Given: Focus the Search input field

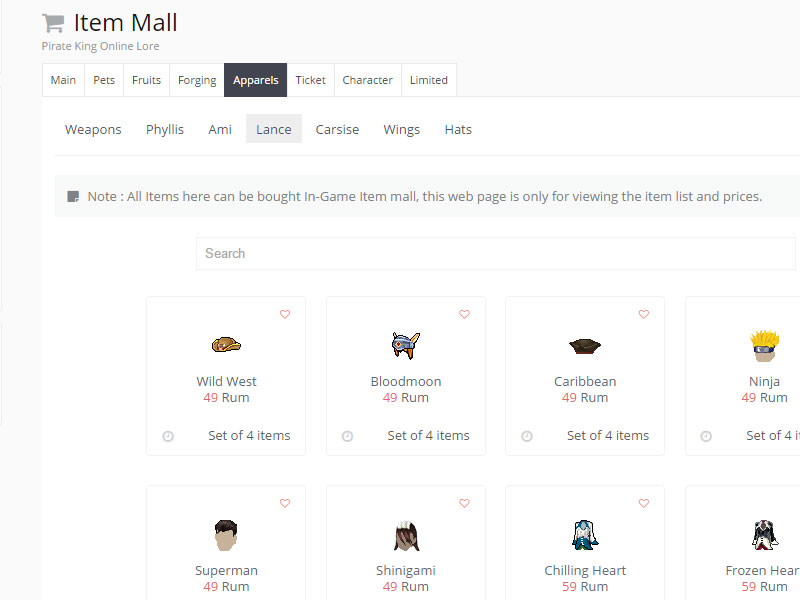Looking at the screenshot, I should coord(496,254).
